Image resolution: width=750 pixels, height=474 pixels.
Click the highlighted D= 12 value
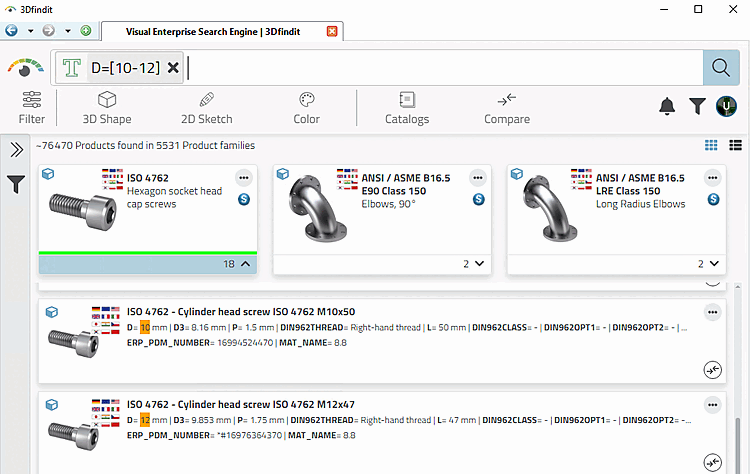pyautogui.click(x=145, y=420)
